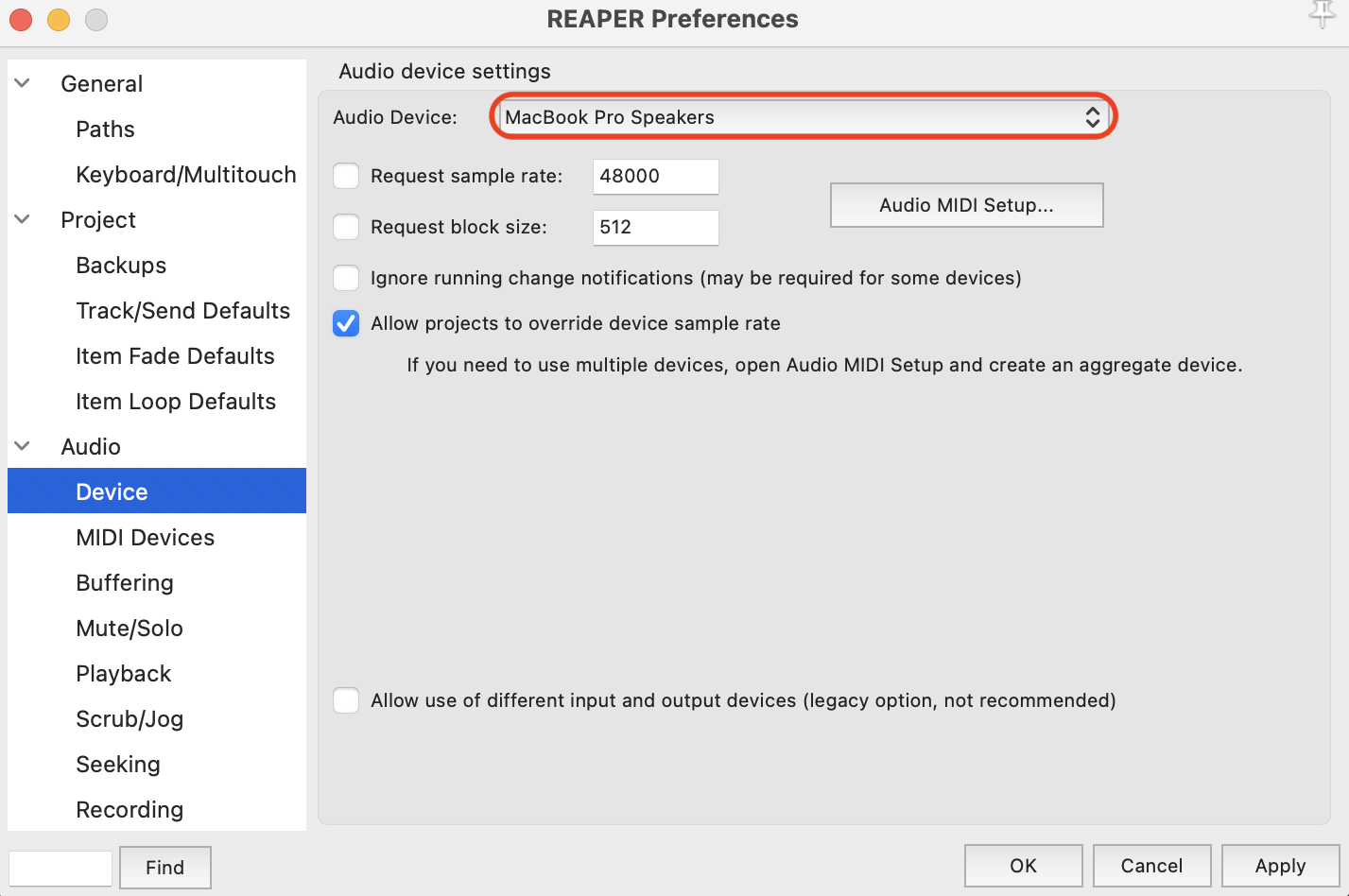Collapse the Project section chevron
Image resolution: width=1349 pixels, height=896 pixels.
point(23,219)
